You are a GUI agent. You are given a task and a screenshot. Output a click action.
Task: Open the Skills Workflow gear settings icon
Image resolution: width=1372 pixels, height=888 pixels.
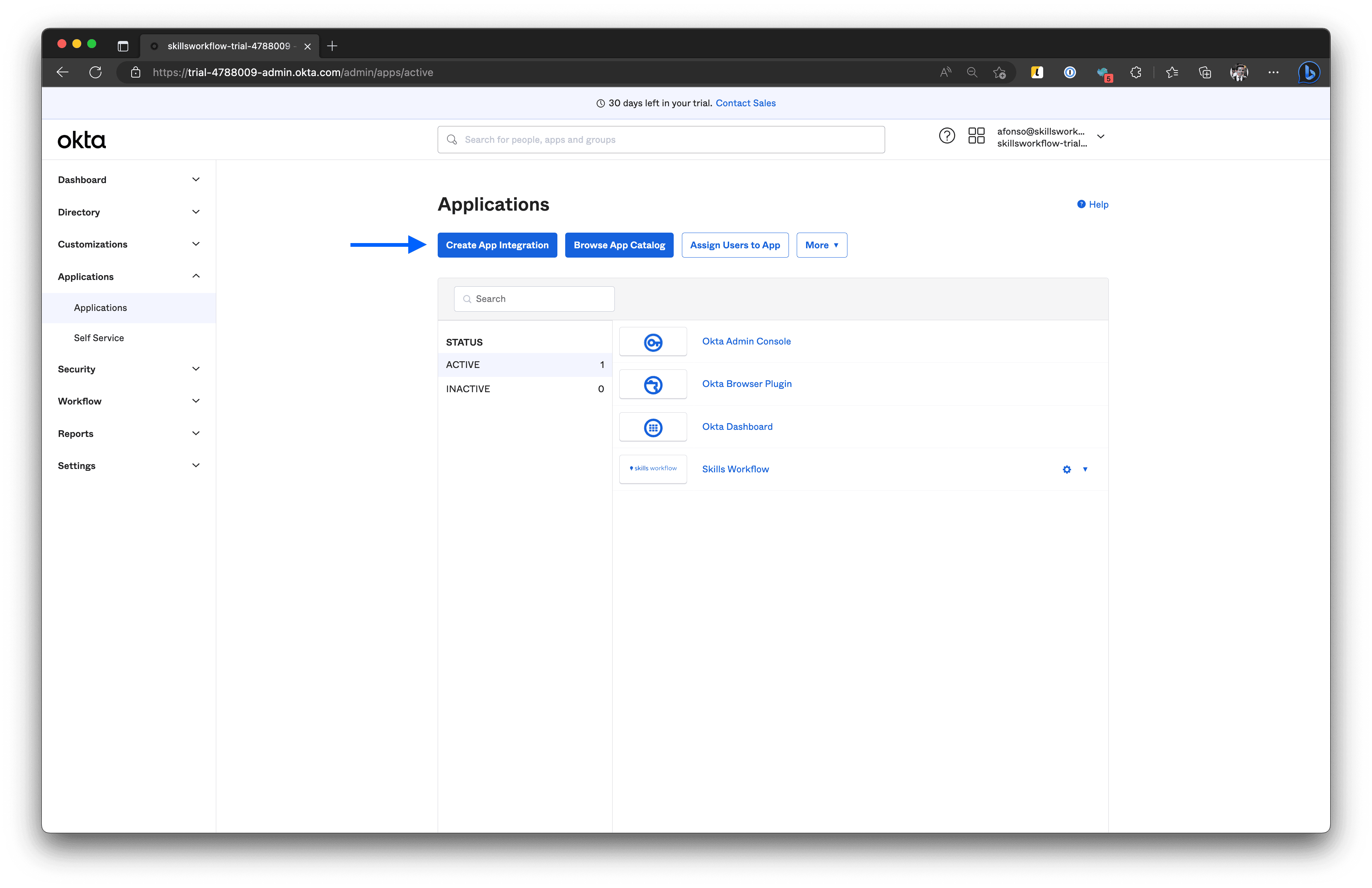1067,470
